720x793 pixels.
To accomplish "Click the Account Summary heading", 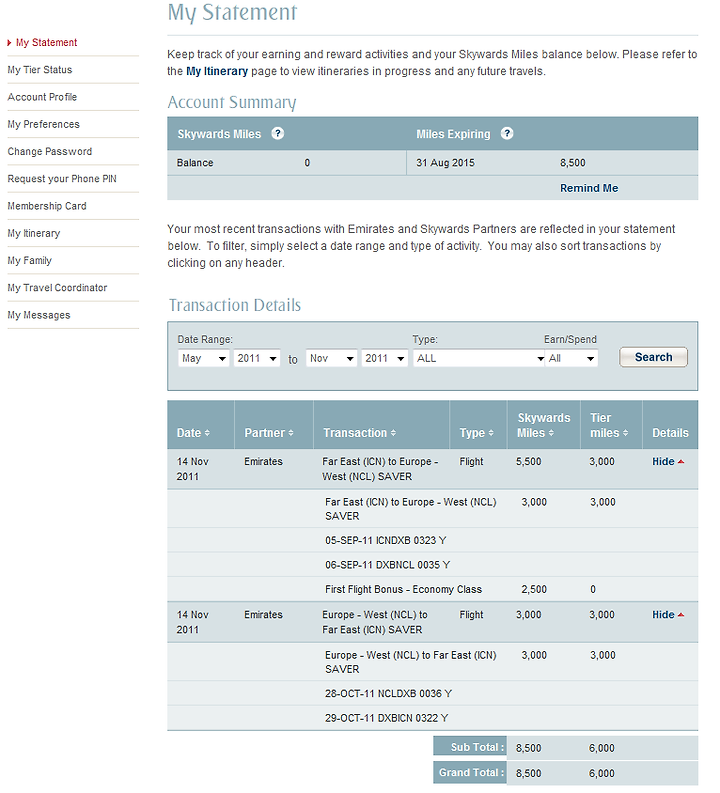I will (x=232, y=102).
